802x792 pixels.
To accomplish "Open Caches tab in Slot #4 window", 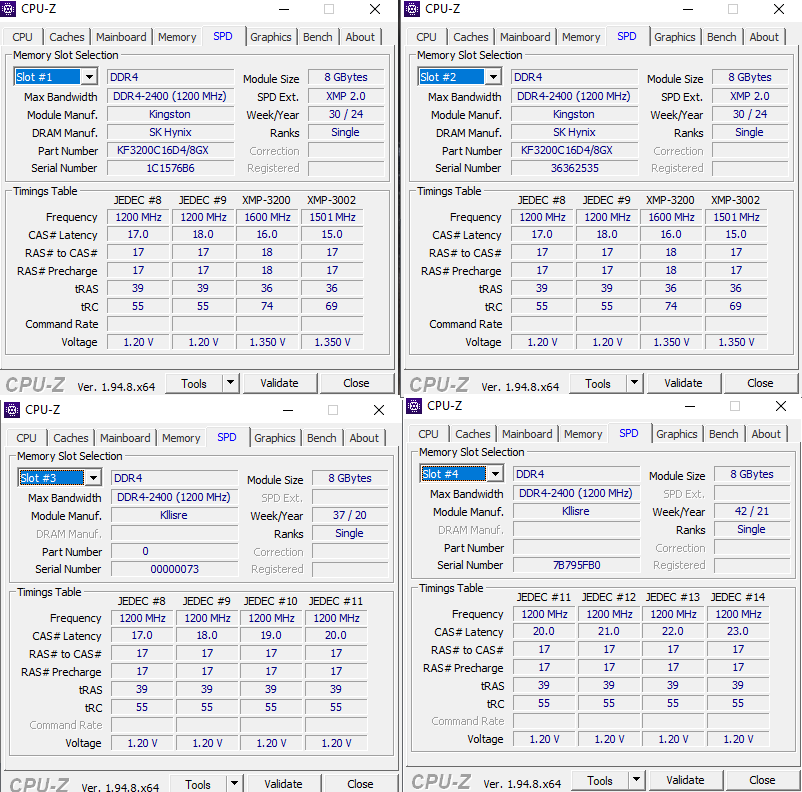I will tap(473, 434).
